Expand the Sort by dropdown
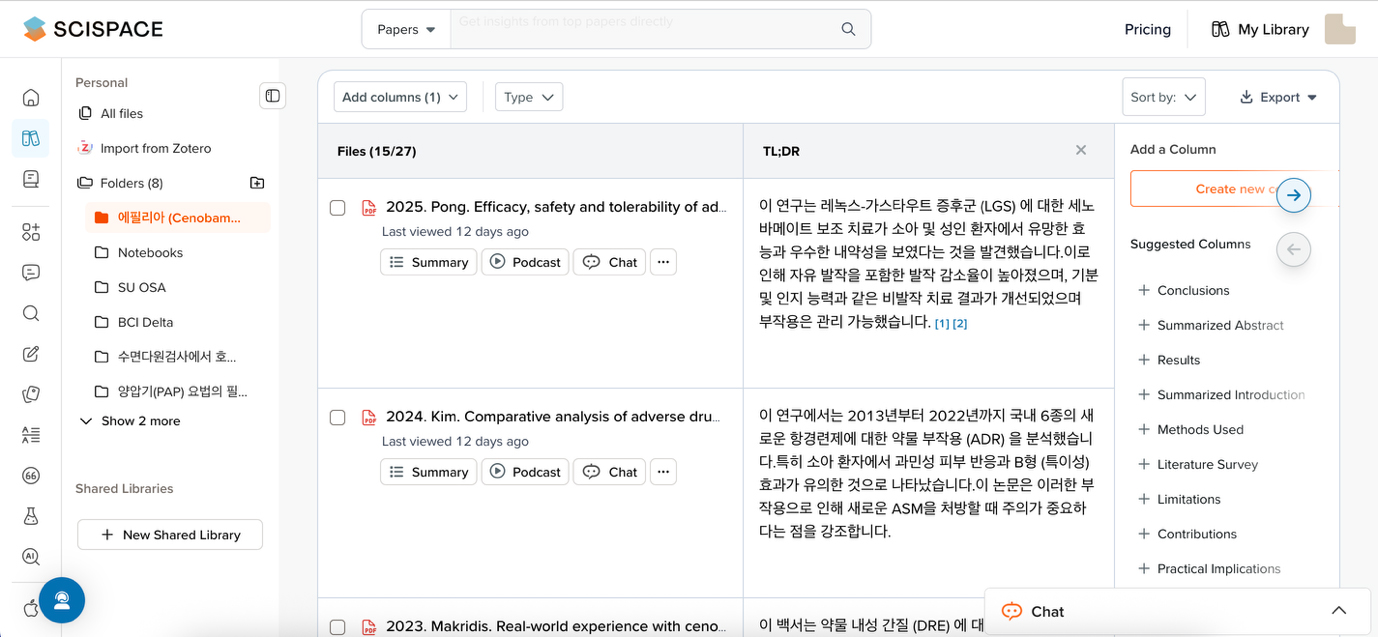This screenshot has width=1378, height=637. point(1163,97)
